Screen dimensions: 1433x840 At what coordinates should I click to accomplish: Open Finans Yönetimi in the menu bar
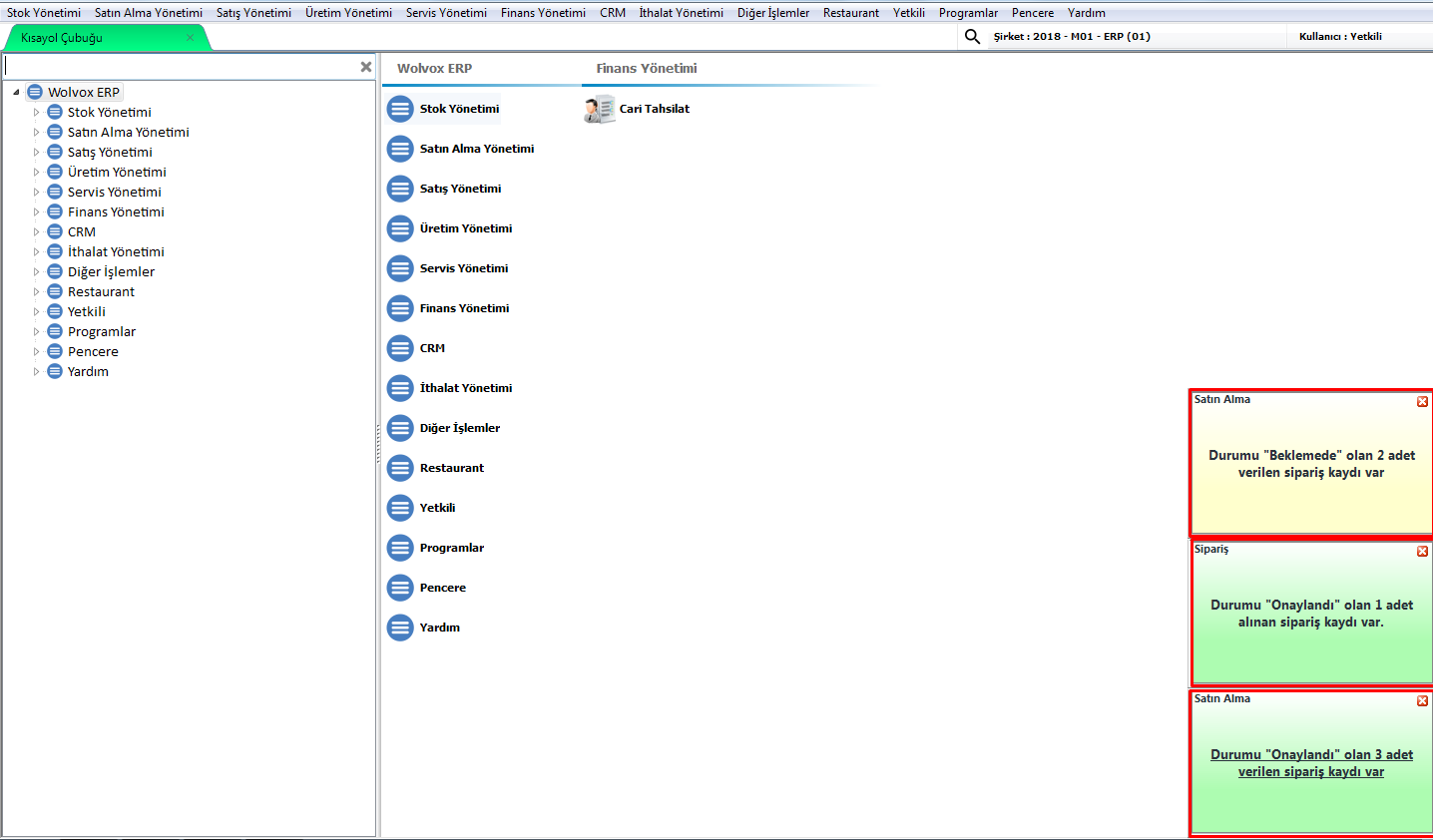[543, 13]
